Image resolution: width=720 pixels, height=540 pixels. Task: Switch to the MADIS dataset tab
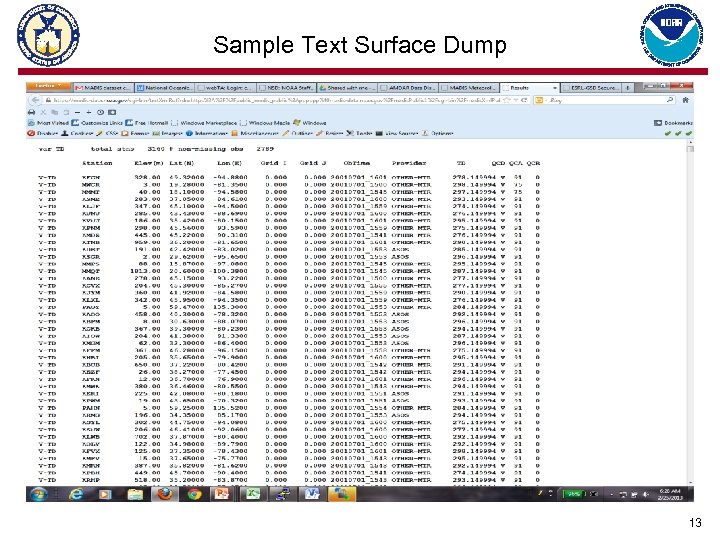[104, 87]
